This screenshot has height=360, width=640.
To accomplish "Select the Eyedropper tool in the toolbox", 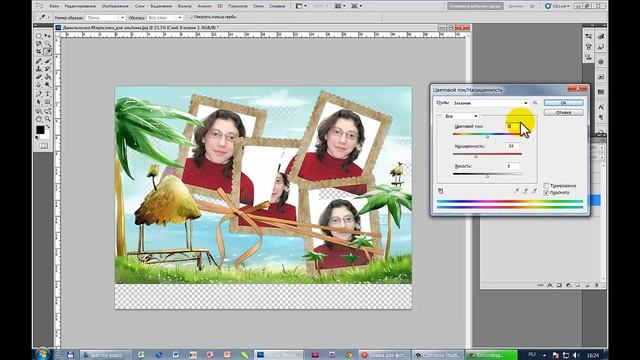I will (48, 51).
